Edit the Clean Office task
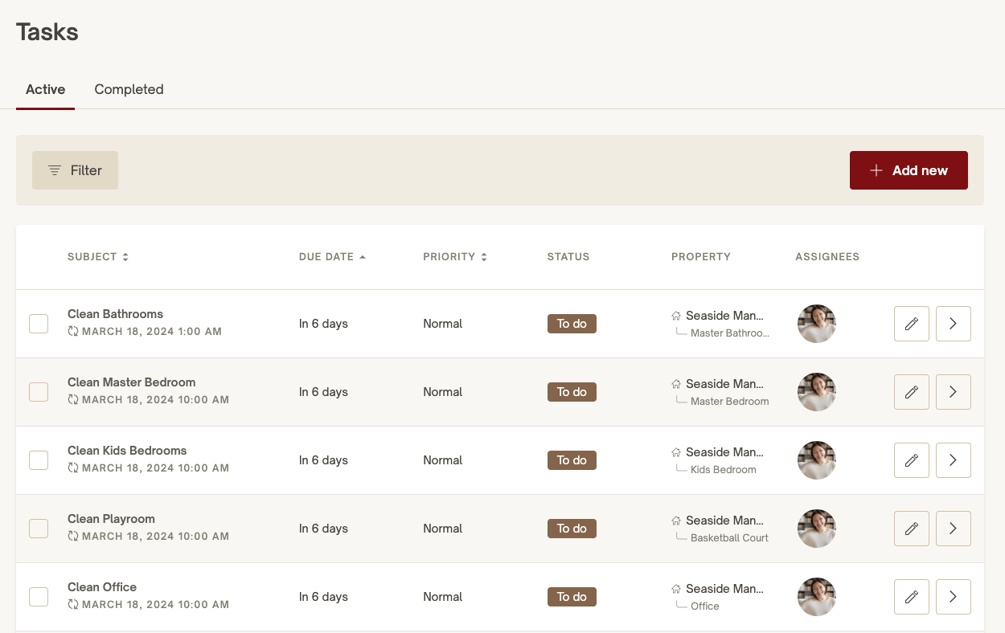Viewport: 1005px width, 633px height. pyautogui.click(x=911, y=596)
